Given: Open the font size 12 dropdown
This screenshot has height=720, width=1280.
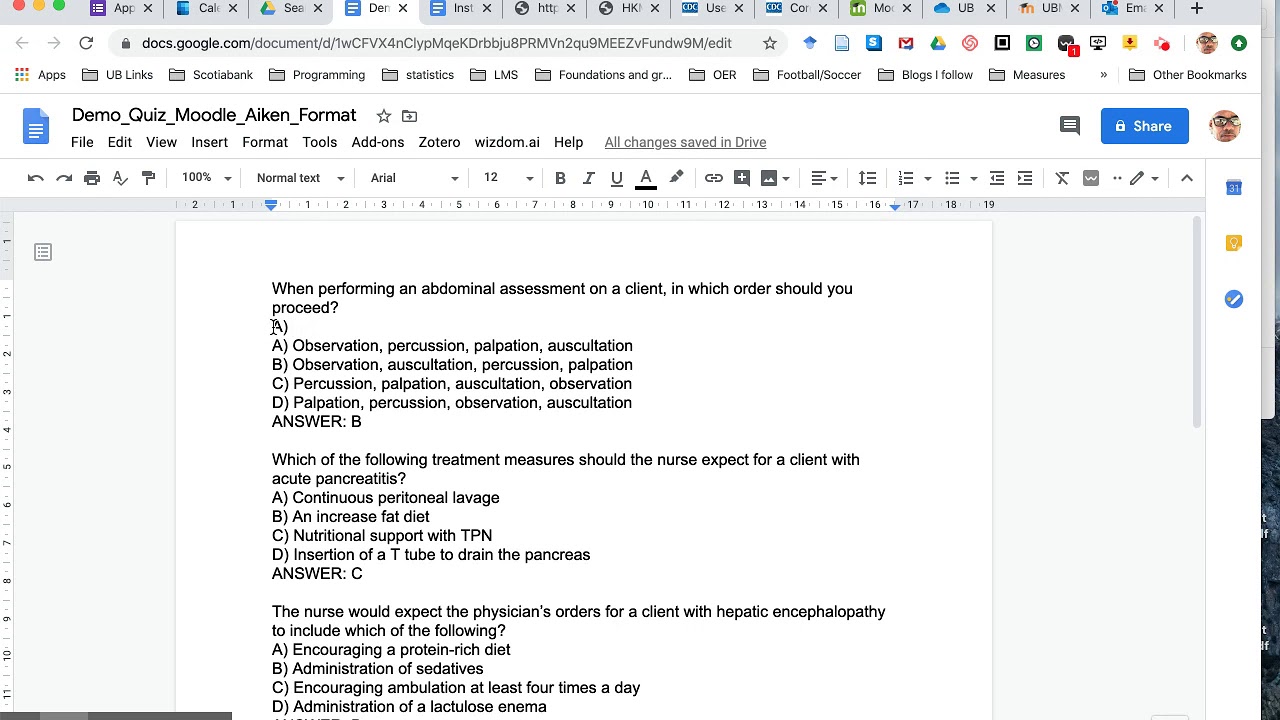Looking at the screenshot, I should pos(508,178).
